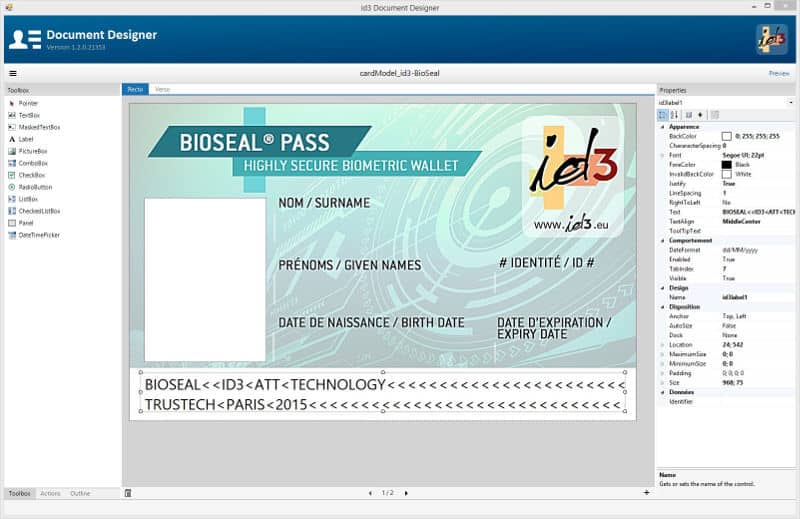
Task: Sort Properties alphabetically
Action: (x=674, y=115)
